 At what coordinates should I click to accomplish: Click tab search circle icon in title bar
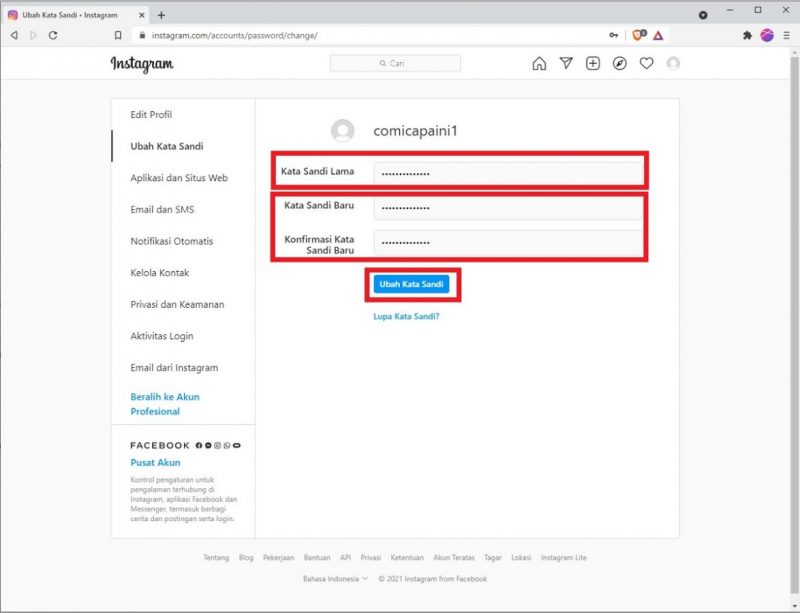[x=703, y=15]
